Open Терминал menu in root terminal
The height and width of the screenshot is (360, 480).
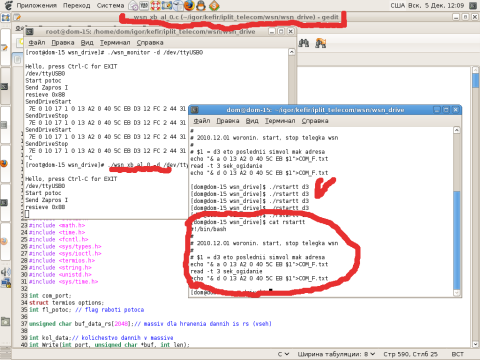pos(115,43)
